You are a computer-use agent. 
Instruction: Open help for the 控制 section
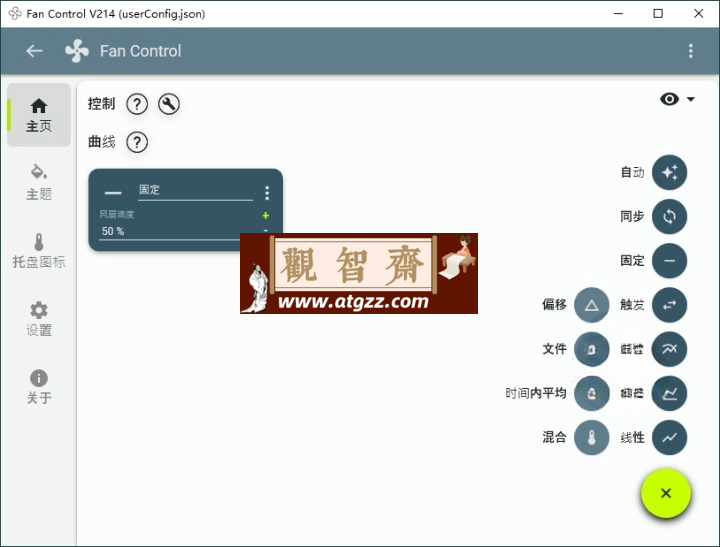pos(137,104)
